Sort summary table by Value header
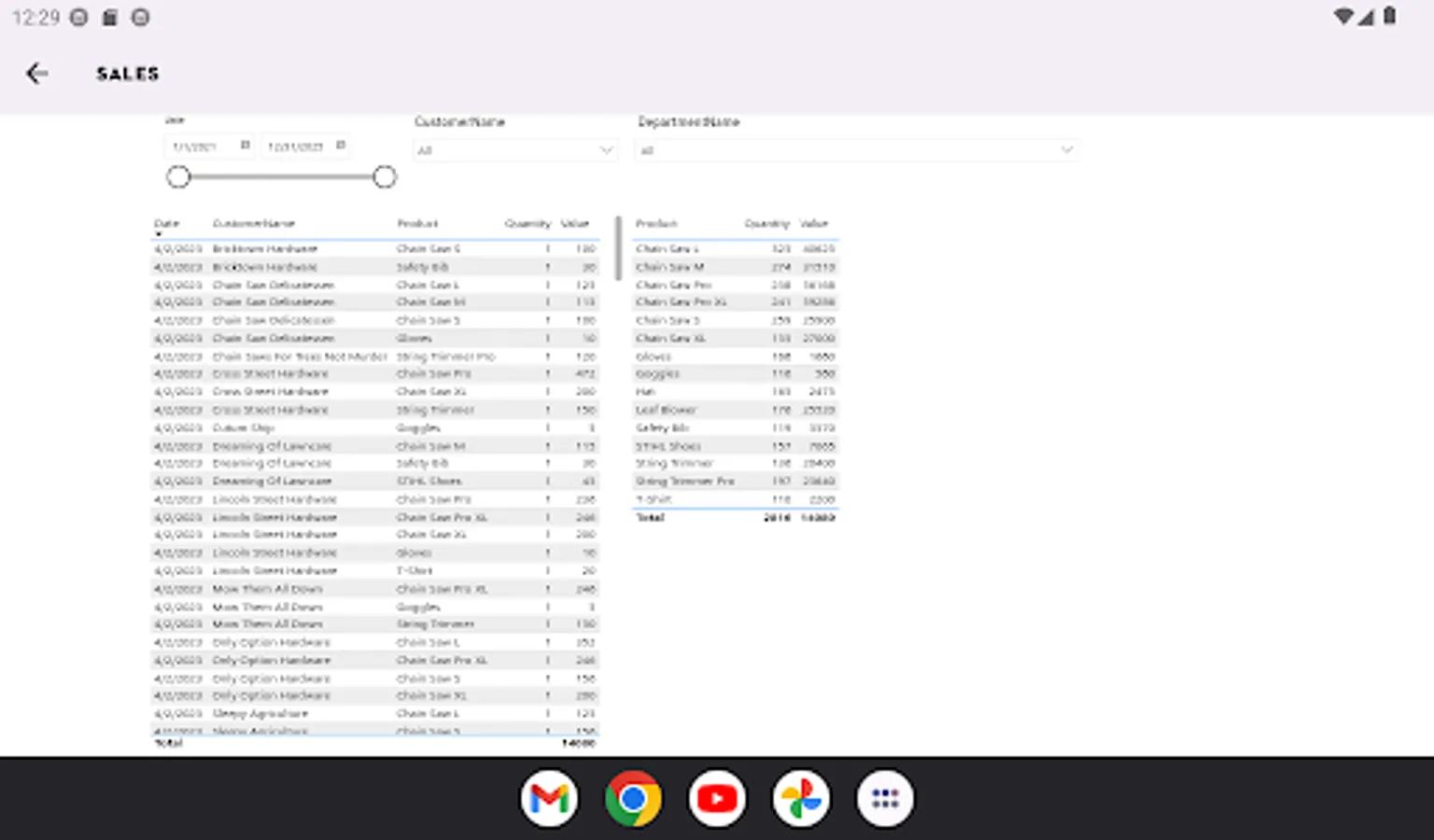The image size is (1434, 840). pos(814,224)
